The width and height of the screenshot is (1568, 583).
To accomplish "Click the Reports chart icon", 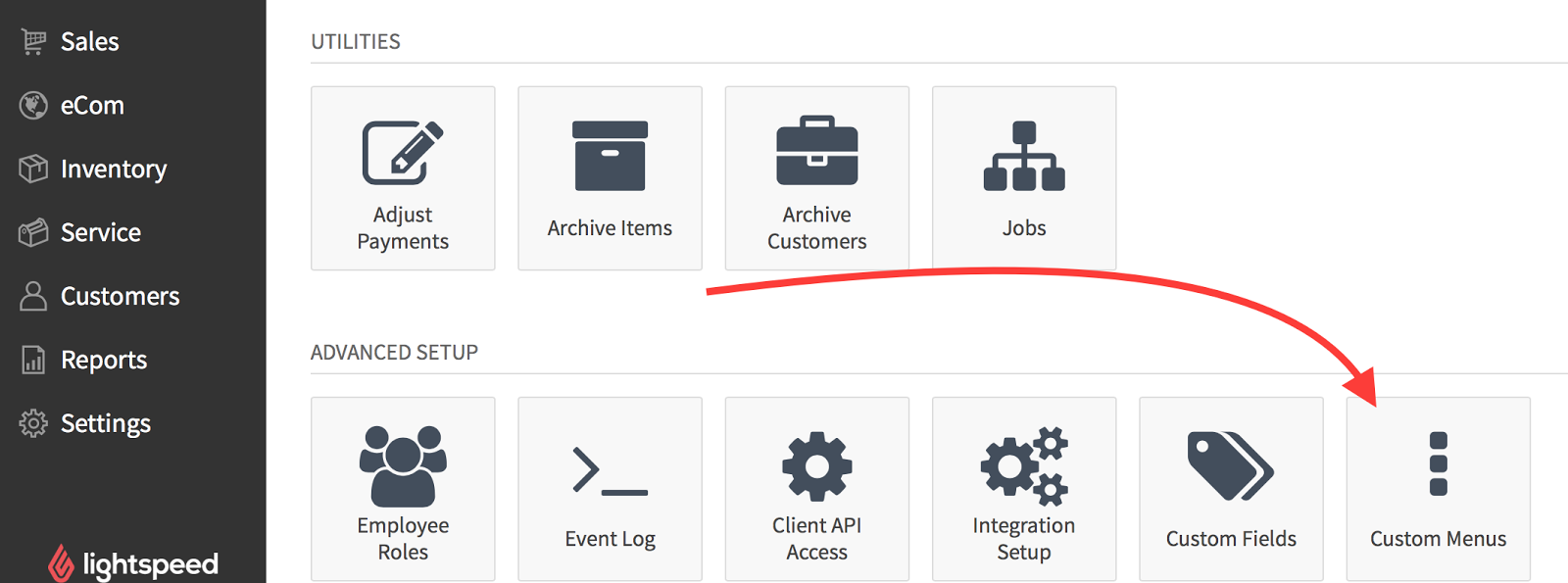I will [x=33, y=360].
